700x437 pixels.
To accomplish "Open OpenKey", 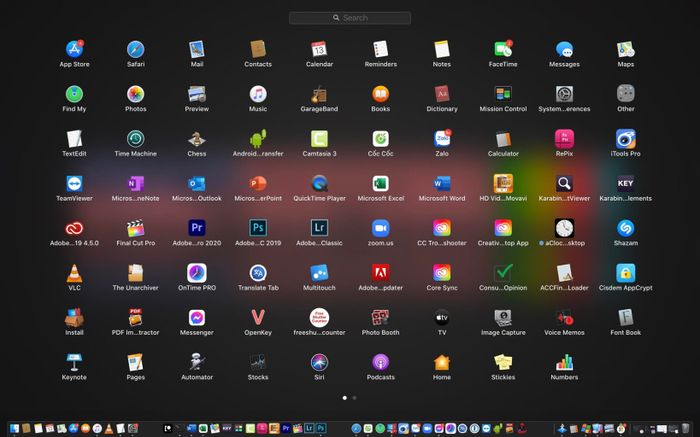I will [258, 317].
